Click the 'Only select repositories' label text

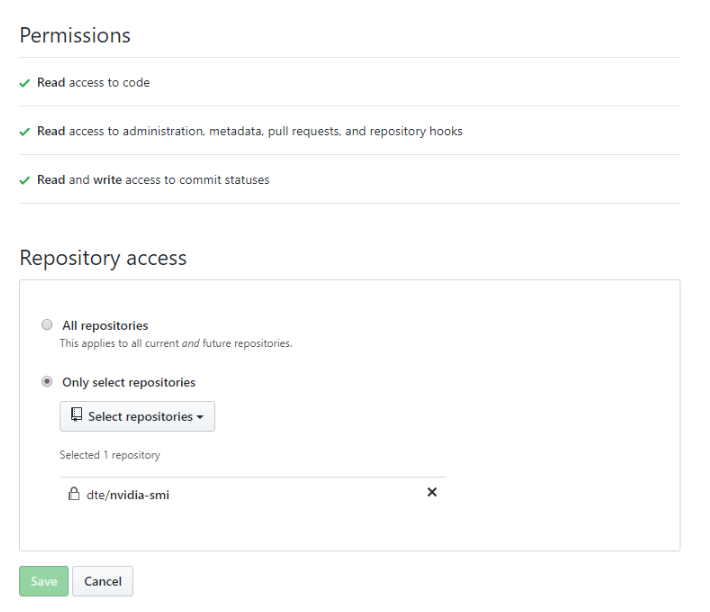pyautogui.click(x=129, y=382)
